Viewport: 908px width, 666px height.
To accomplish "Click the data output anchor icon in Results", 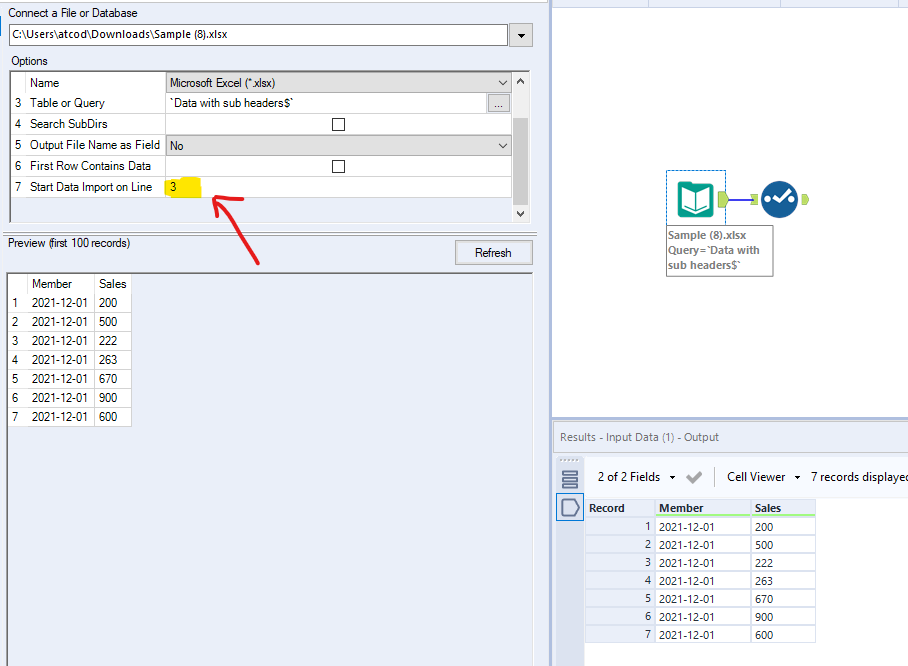I will tap(569, 507).
